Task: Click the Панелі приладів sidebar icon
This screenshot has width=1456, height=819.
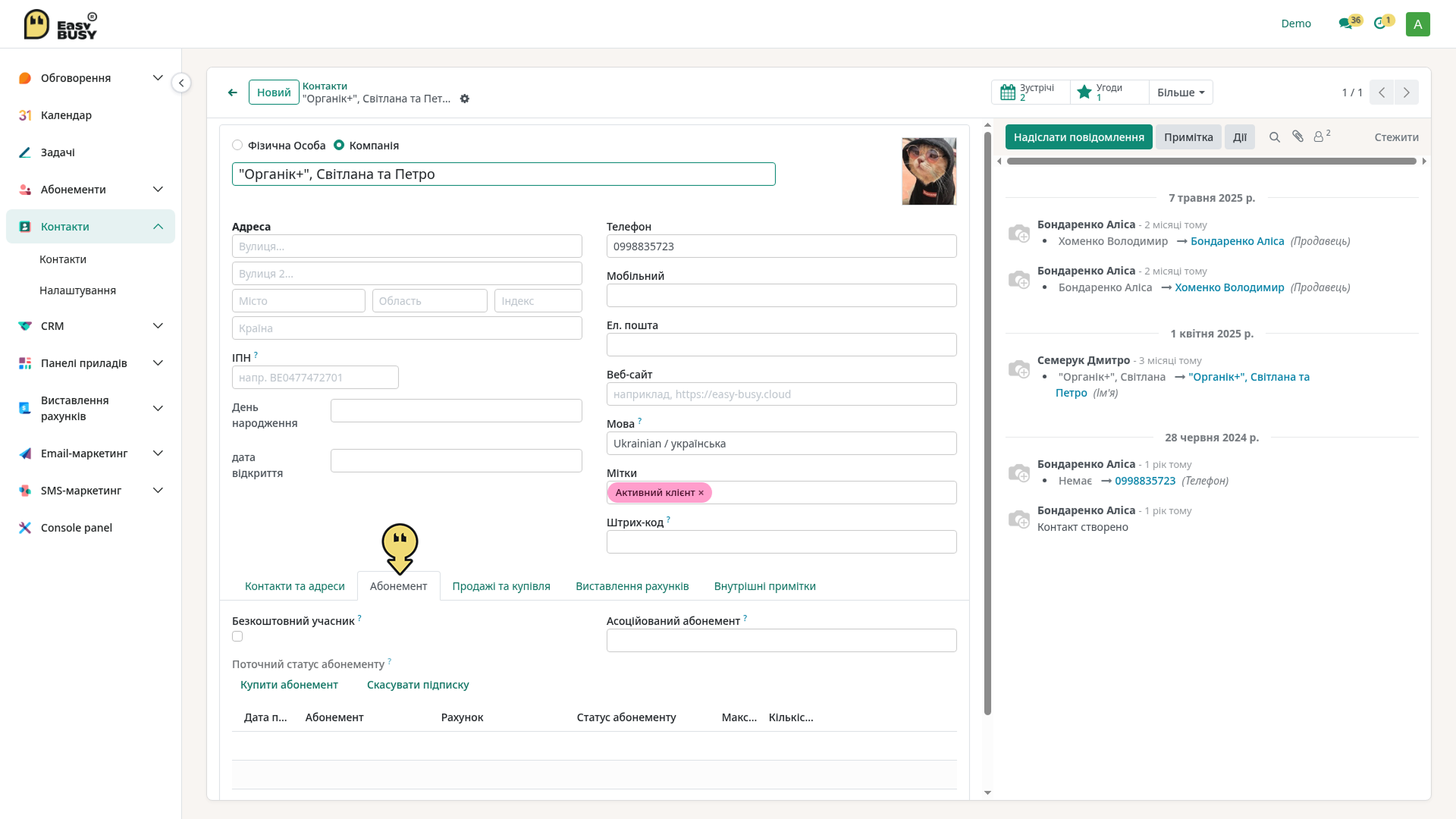Action: pos(25,363)
